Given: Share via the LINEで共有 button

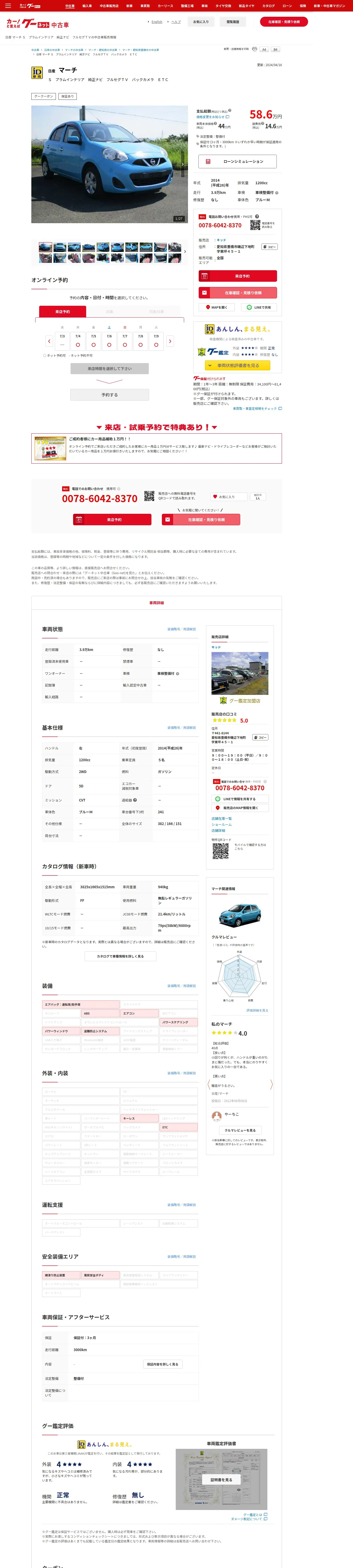Looking at the screenshot, I should [259, 307].
